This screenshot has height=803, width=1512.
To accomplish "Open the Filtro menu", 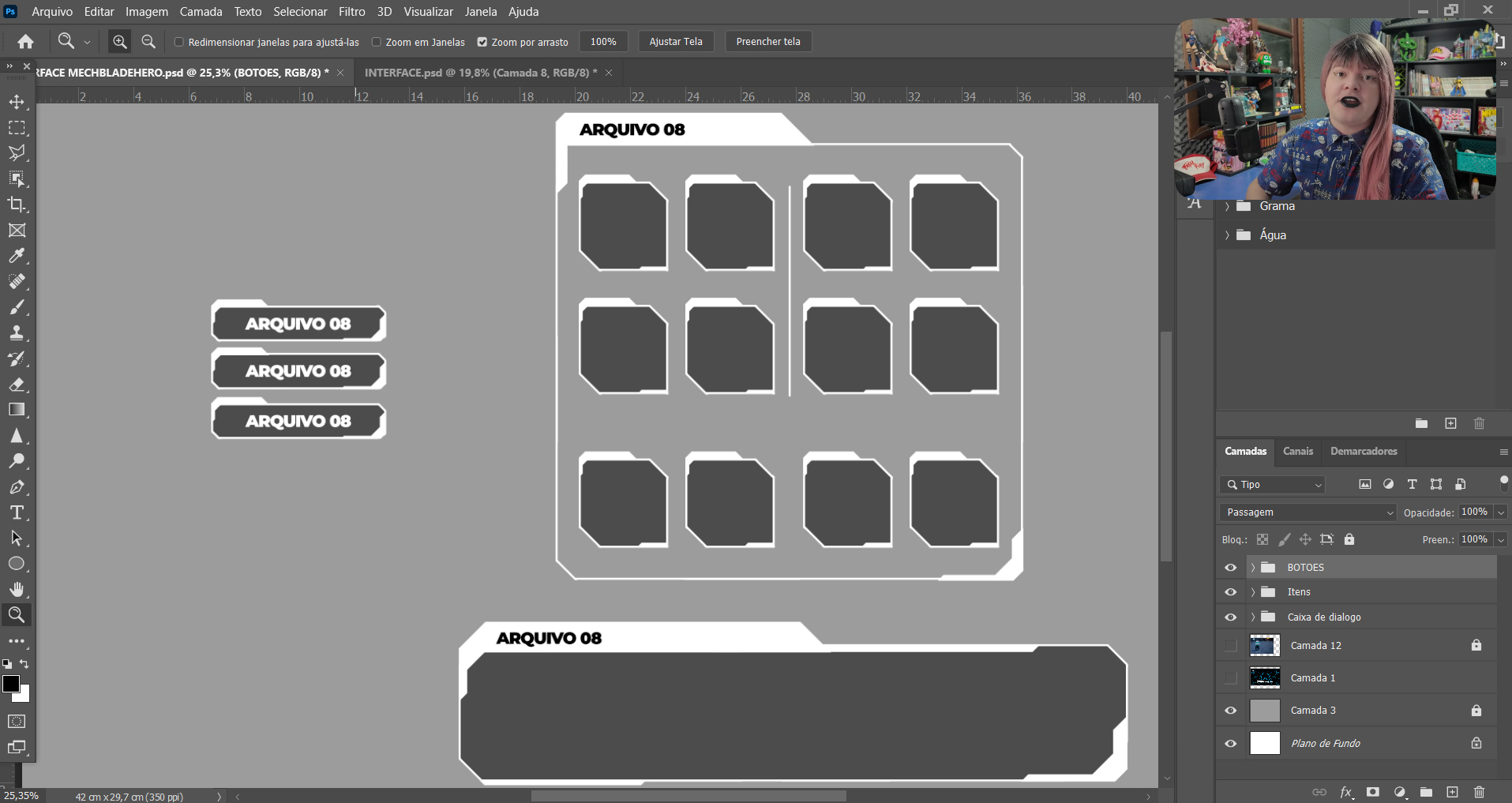I will 351,12.
